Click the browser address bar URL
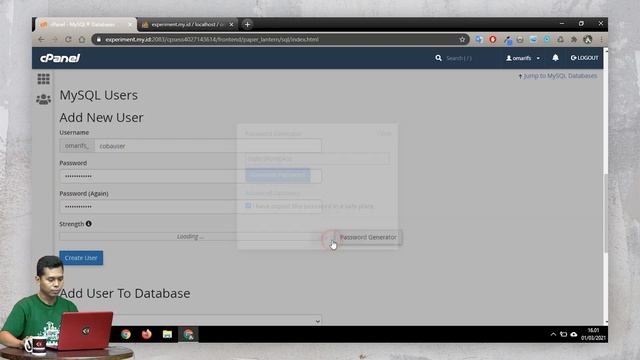The width and height of the screenshot is (640, 360). click(212, 40)
